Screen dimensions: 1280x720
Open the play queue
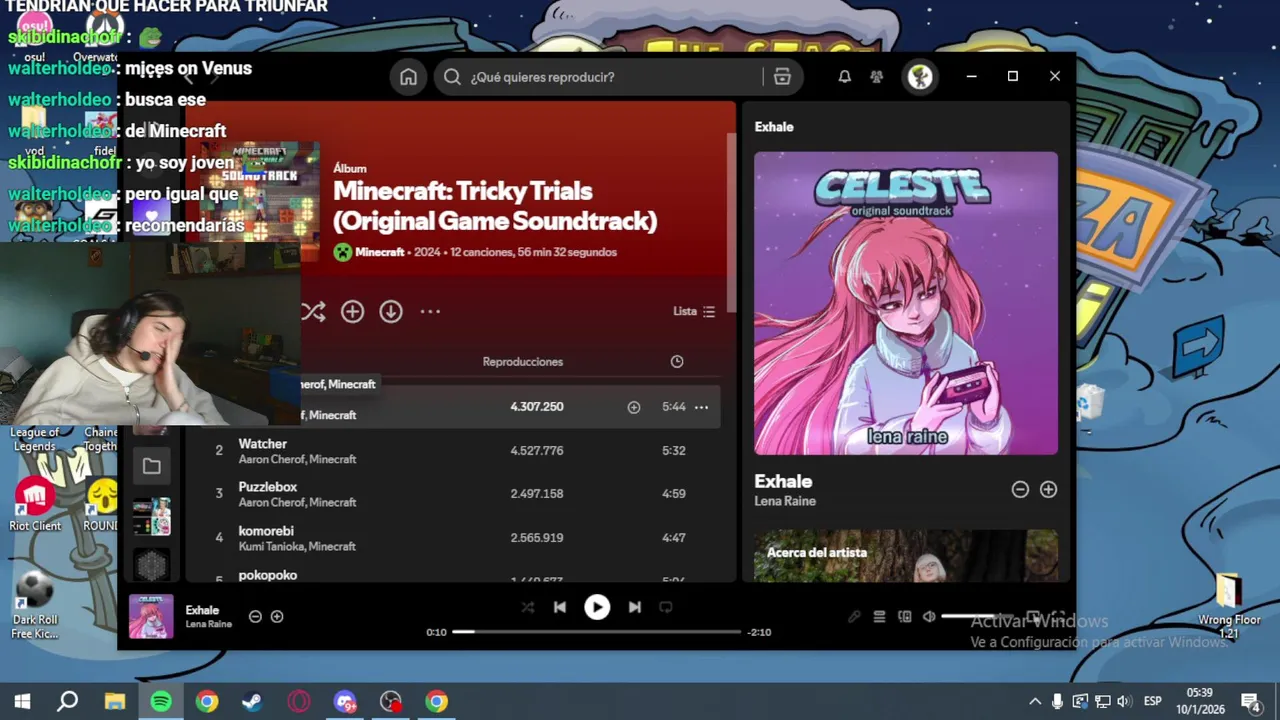[879, 617]
